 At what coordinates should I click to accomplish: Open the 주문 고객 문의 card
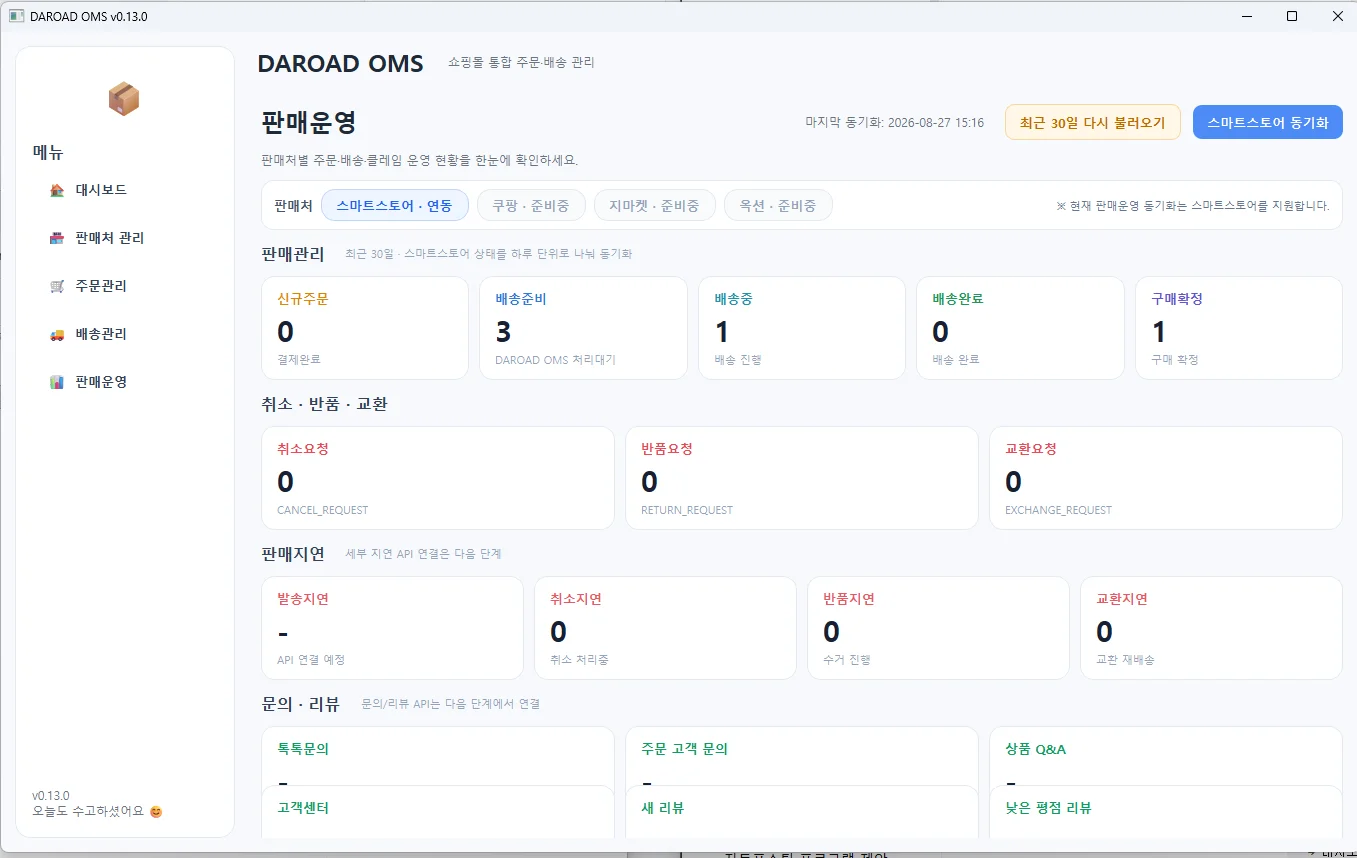(802, 756)
